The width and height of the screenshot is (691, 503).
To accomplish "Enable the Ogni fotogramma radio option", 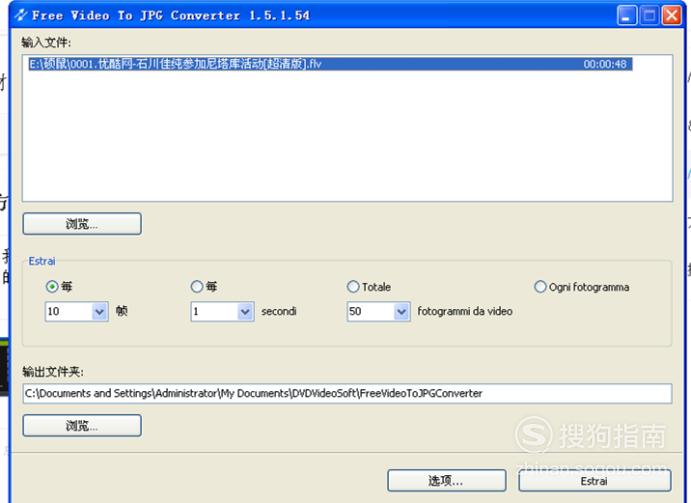I will click(540, 287).
